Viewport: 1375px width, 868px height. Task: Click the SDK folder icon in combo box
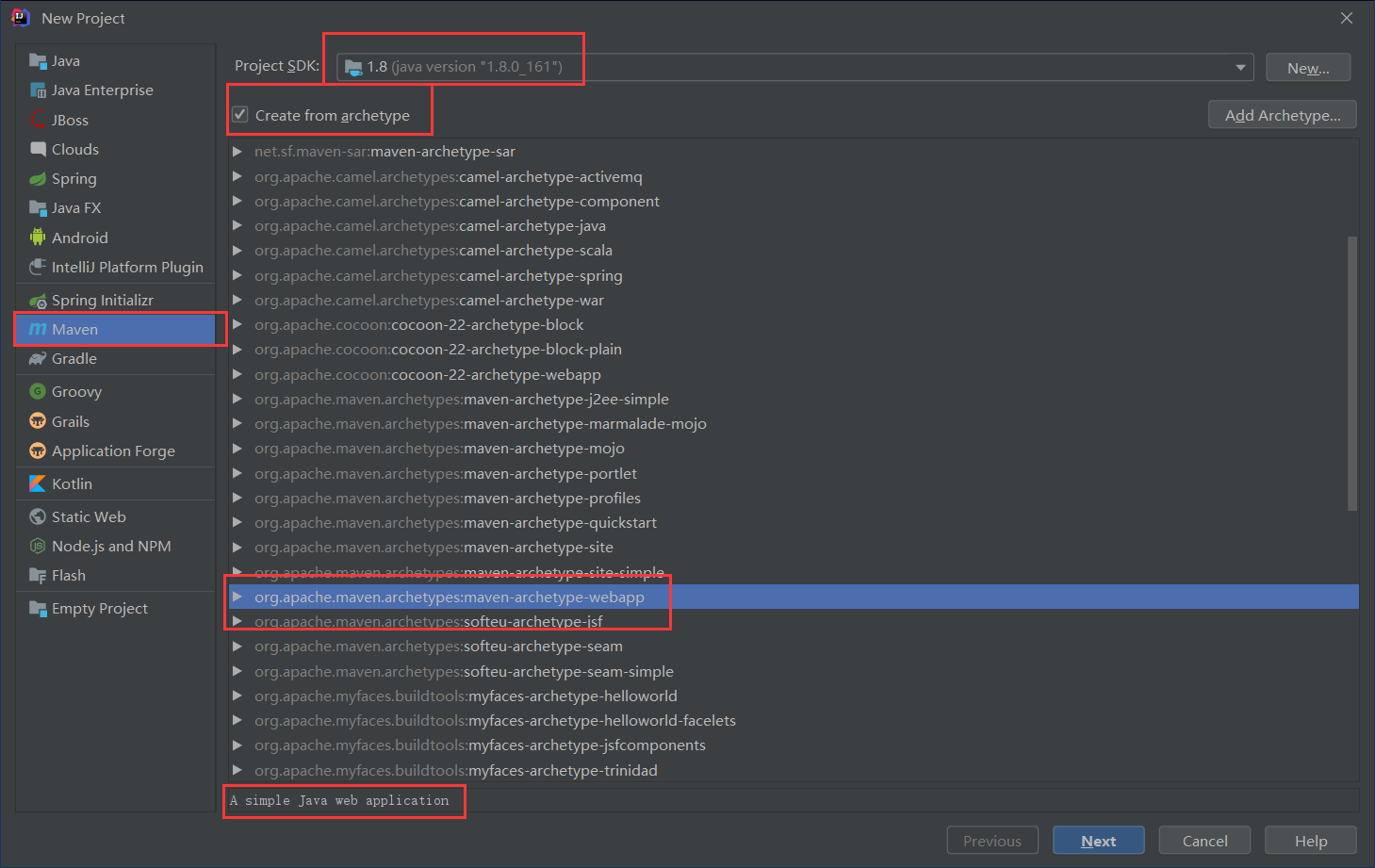353,67
